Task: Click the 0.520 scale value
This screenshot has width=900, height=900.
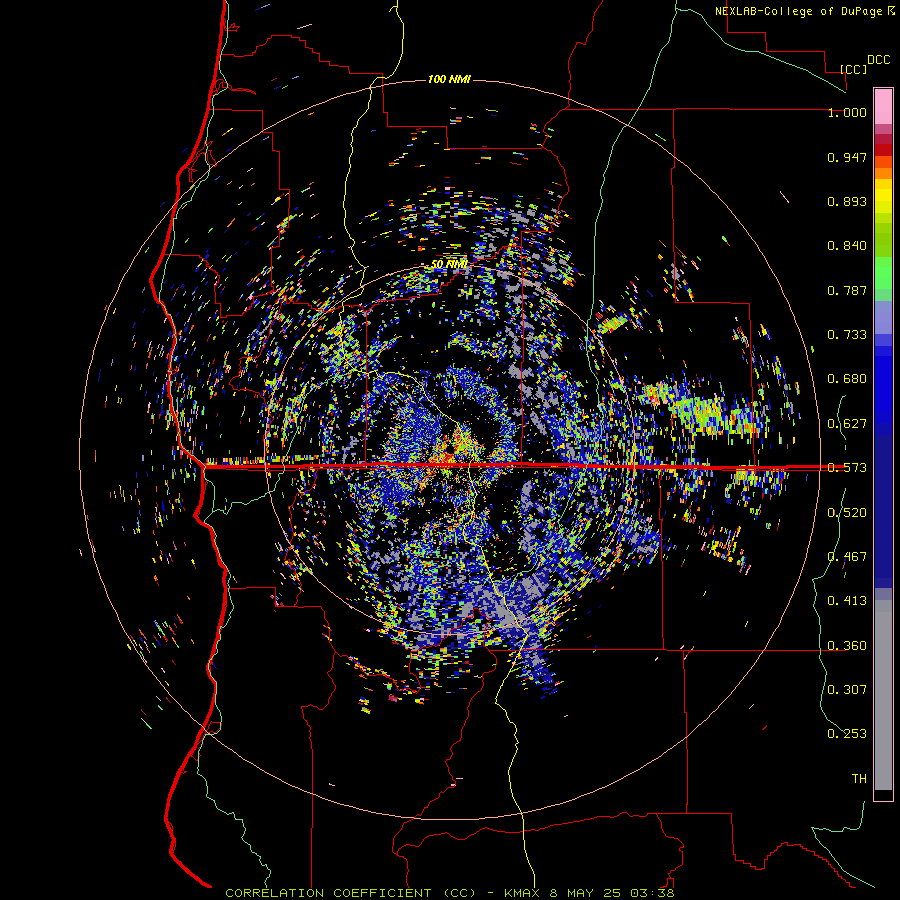Action: pos(847,513)
